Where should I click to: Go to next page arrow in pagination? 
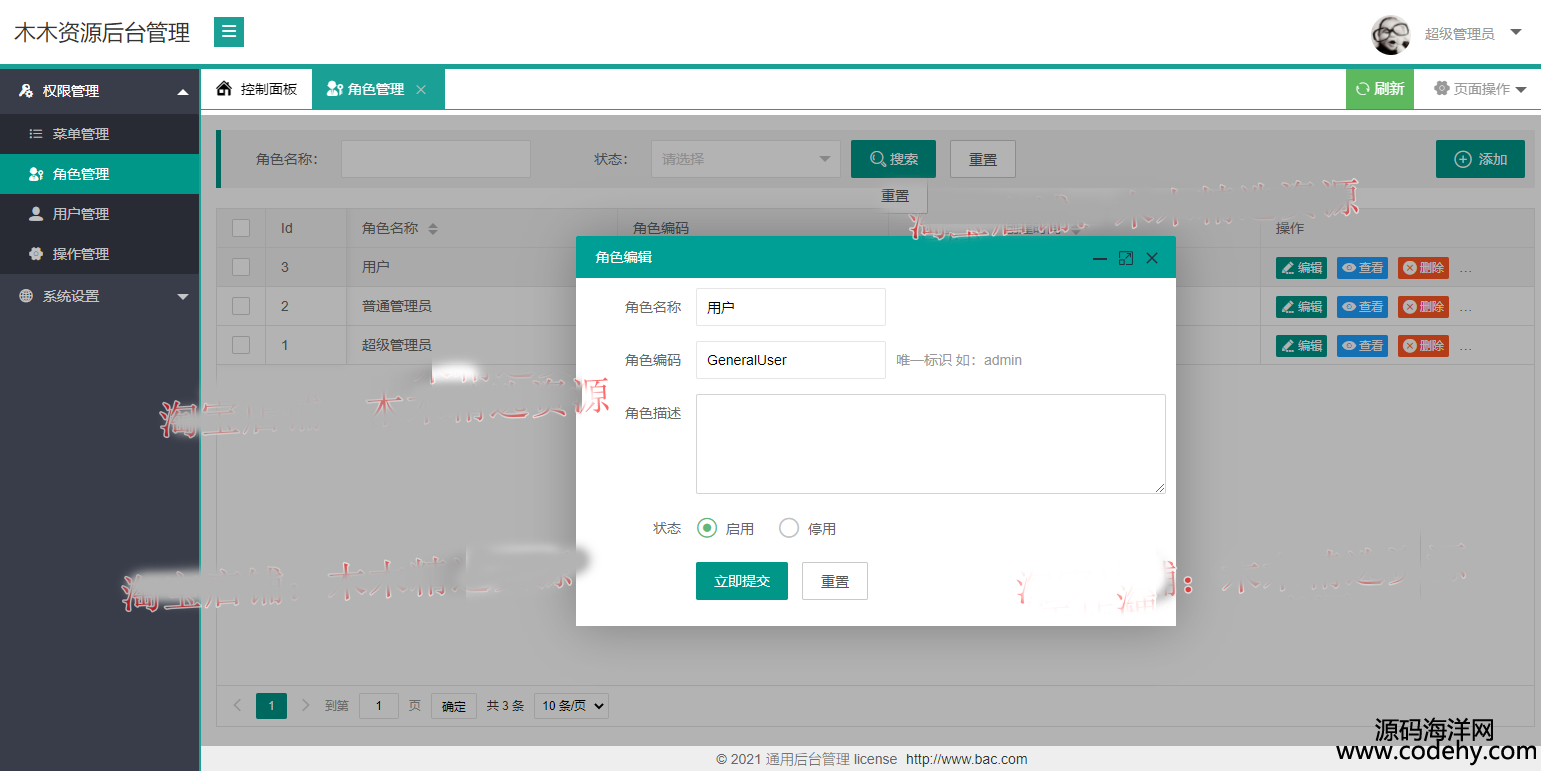click(305, 705)
